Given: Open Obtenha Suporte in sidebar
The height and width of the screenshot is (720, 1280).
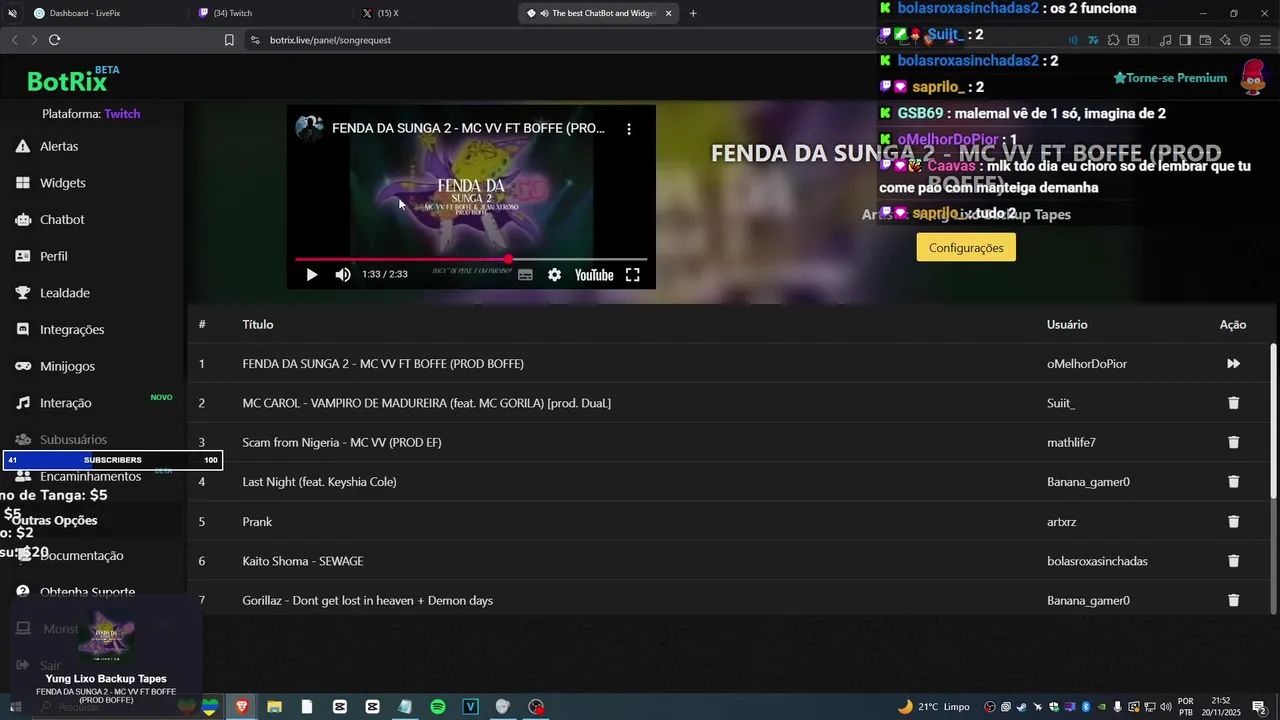Looking at the screenshot, I should click(x=87, y=592).
